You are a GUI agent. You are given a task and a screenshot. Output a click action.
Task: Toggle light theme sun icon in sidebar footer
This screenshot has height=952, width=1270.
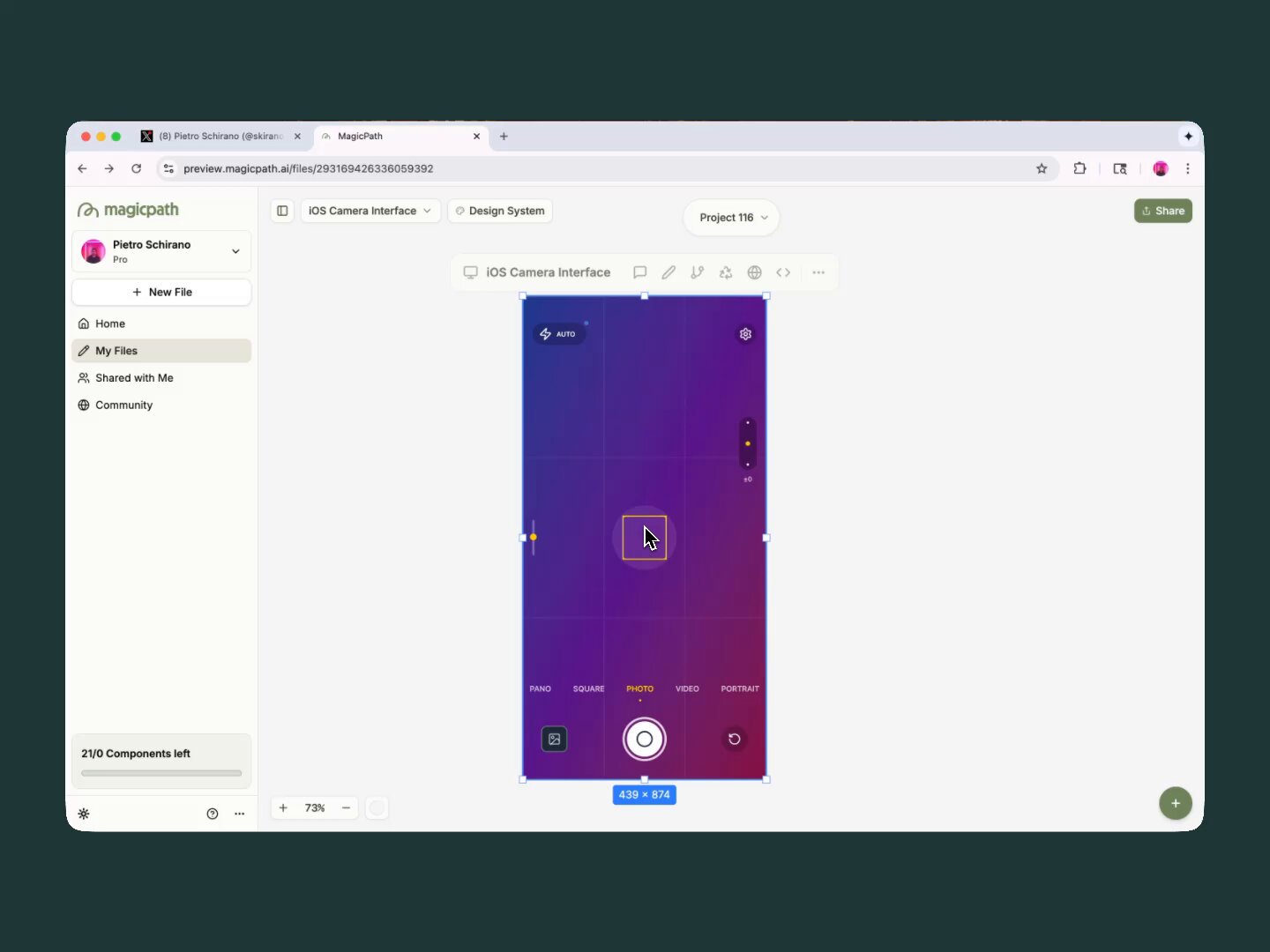(x=84, y=814)
